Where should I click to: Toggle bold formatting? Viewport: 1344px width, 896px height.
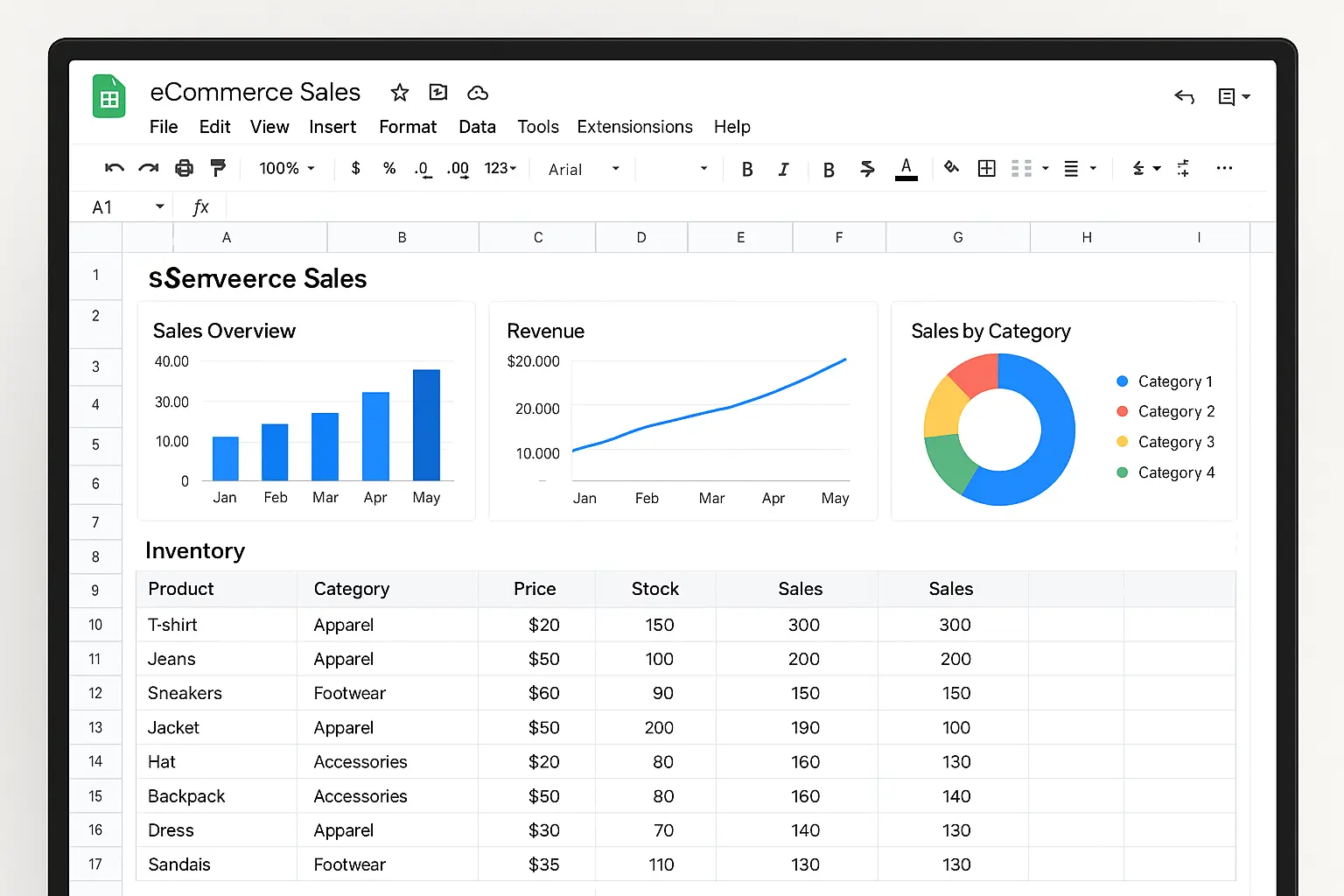(746, 168)
